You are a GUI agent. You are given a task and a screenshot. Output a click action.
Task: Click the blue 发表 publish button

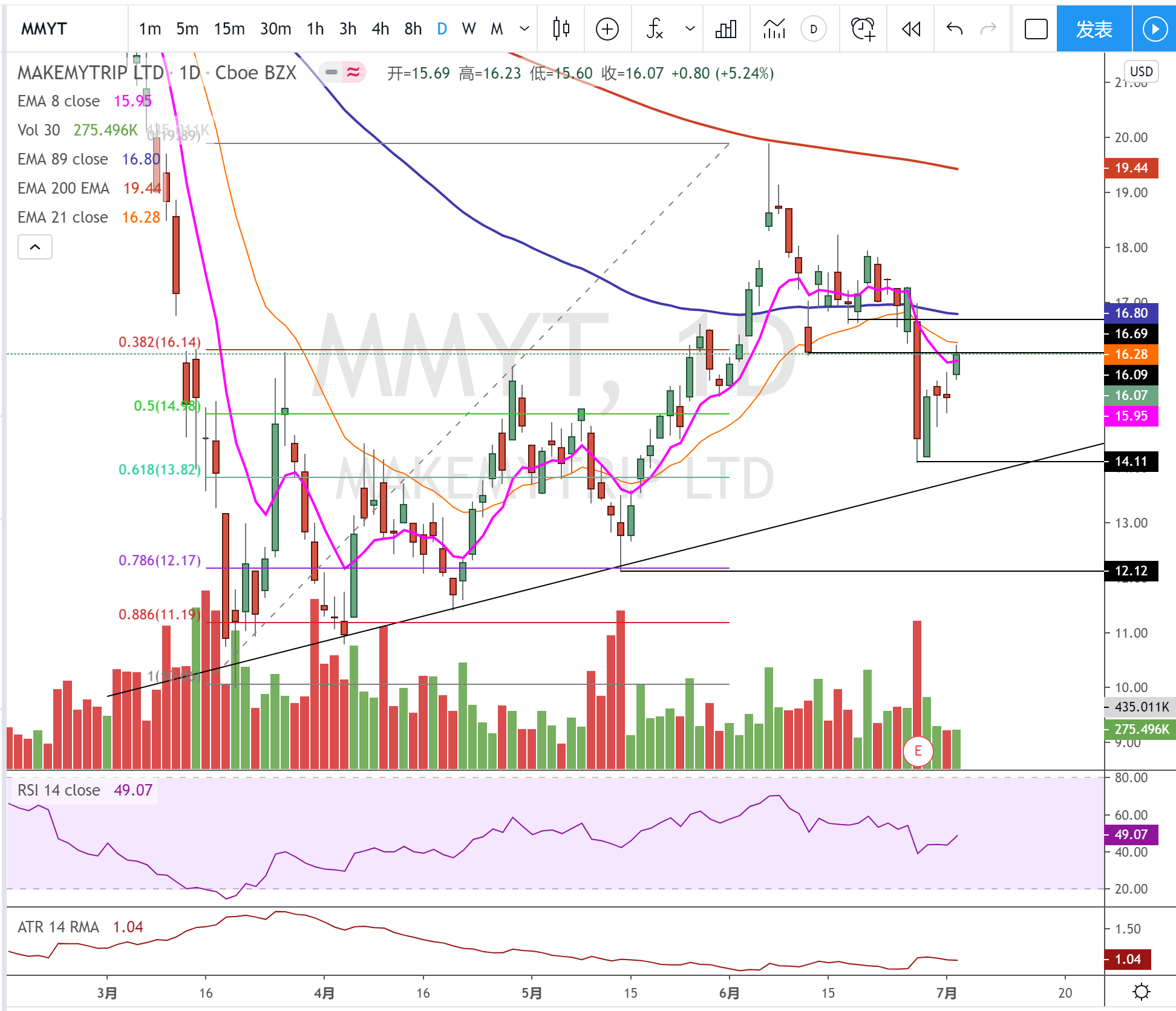pos(1094,28)
